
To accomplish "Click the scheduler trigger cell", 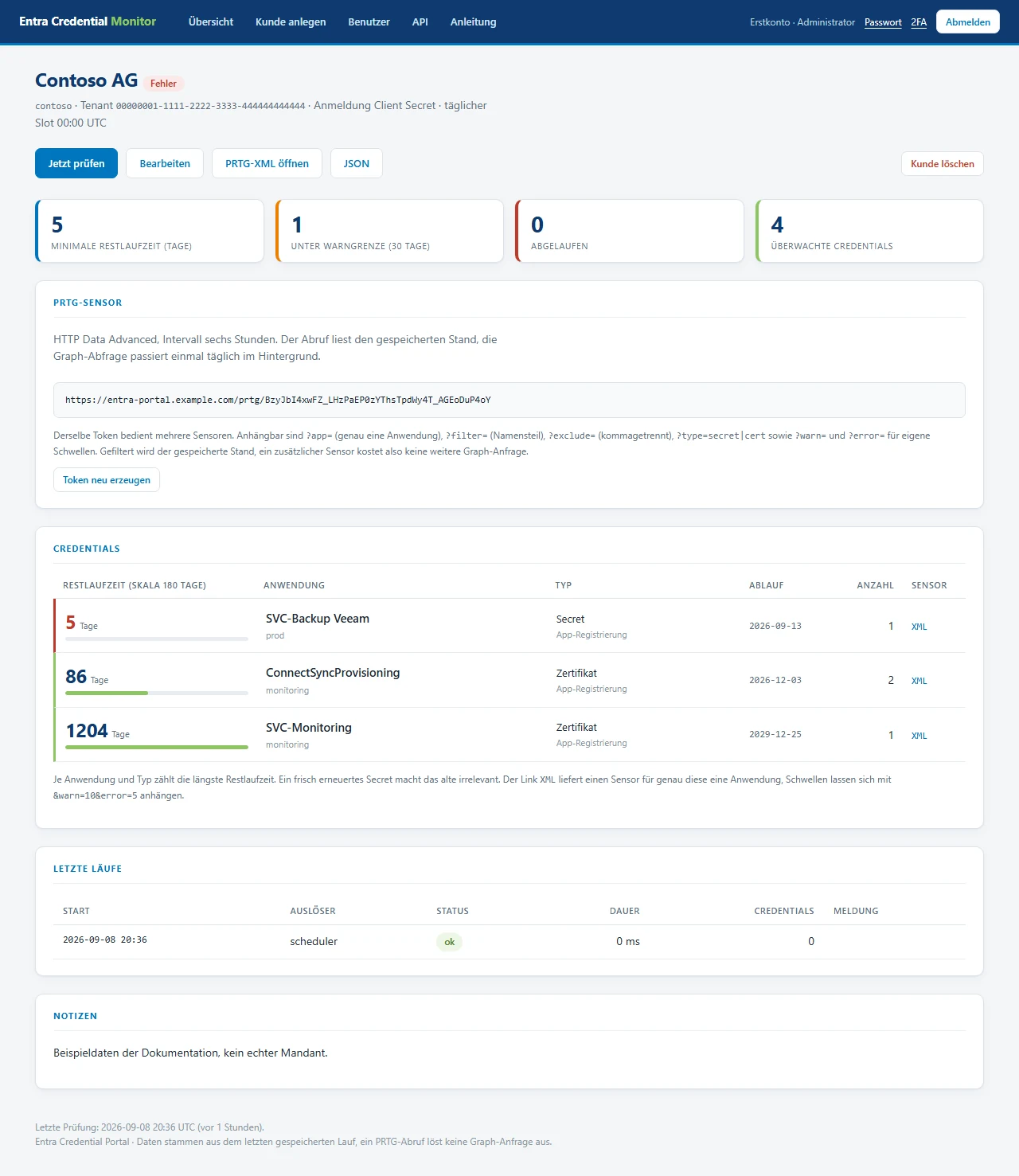I will point(314,941).
